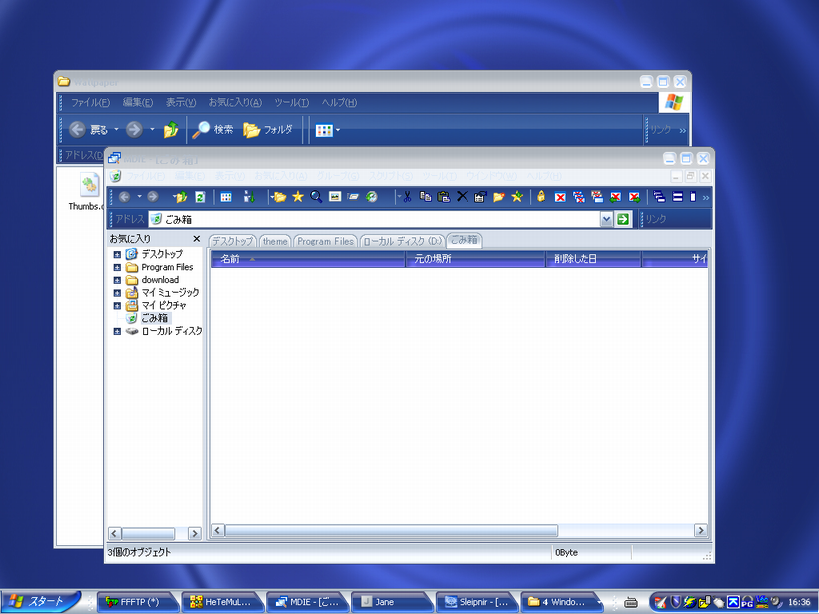Go up one folder in MDIE toolbar
The height and width of the screenshot is (614, 819).
click(181, 197)
